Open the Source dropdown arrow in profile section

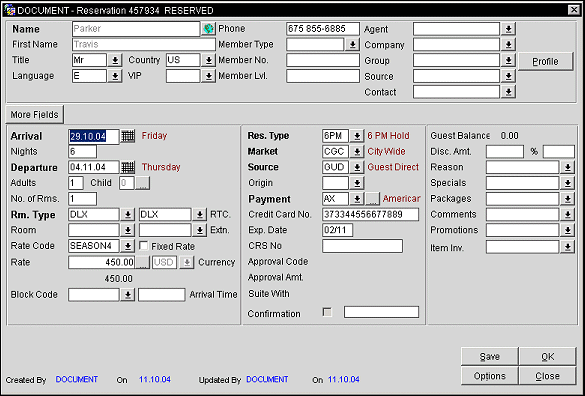pyautogui.click(x=508, y=76)
